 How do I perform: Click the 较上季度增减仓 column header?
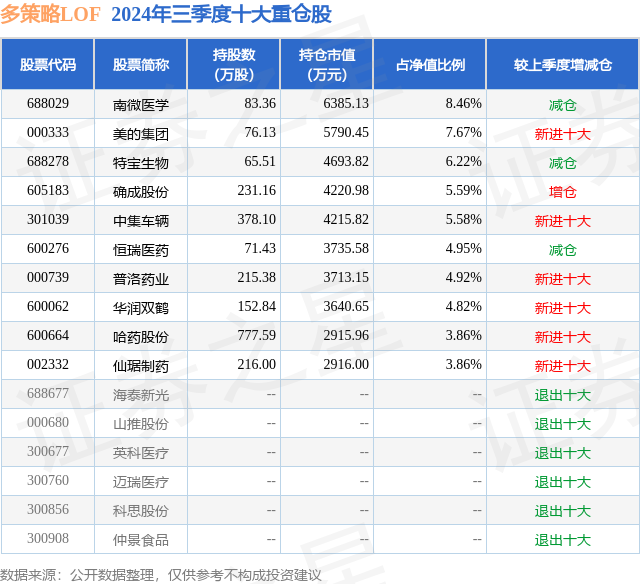563,64
